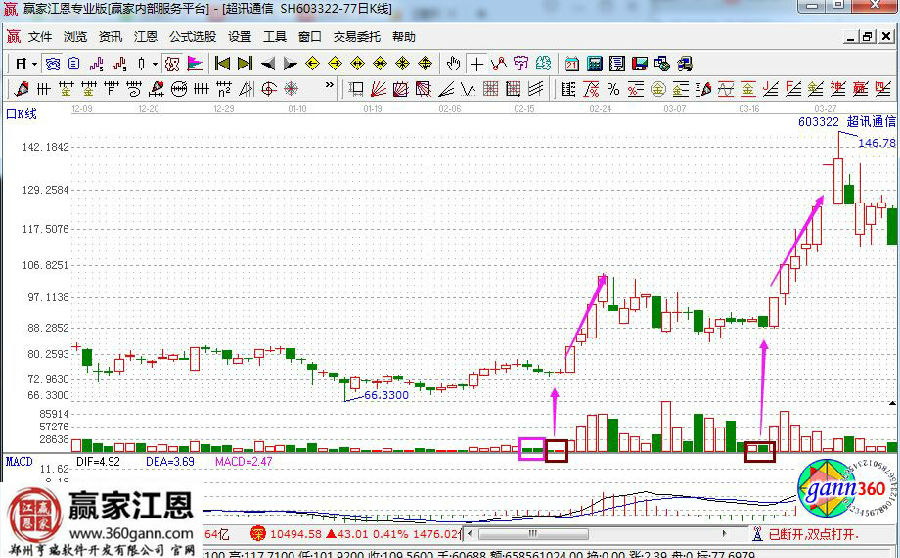Click the pink flag icon
This screenshot has height=558, width=900.
(x=194, y=63)
